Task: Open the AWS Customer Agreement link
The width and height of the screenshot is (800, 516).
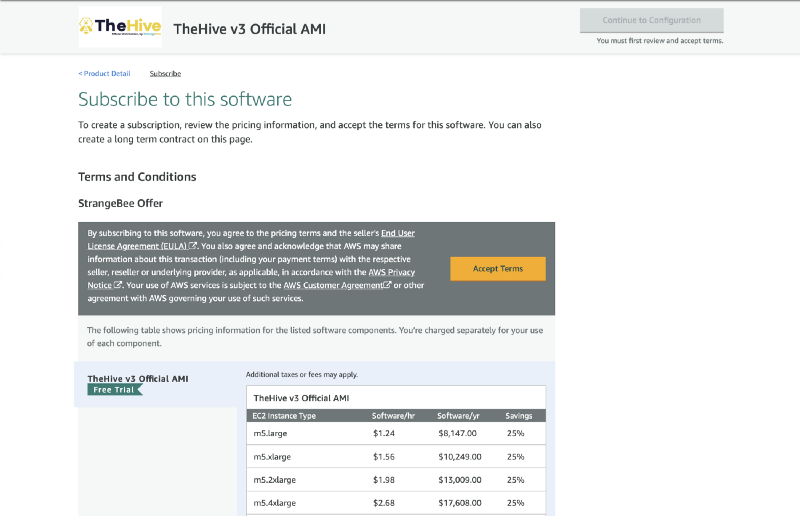Action: (x=333, y=285)
